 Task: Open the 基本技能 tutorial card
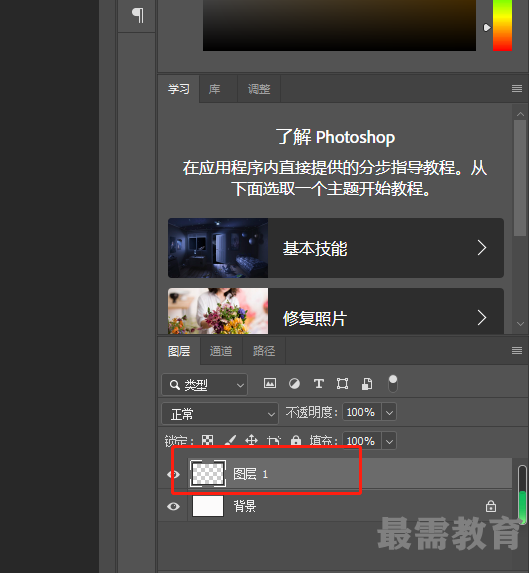coord(336,248)
